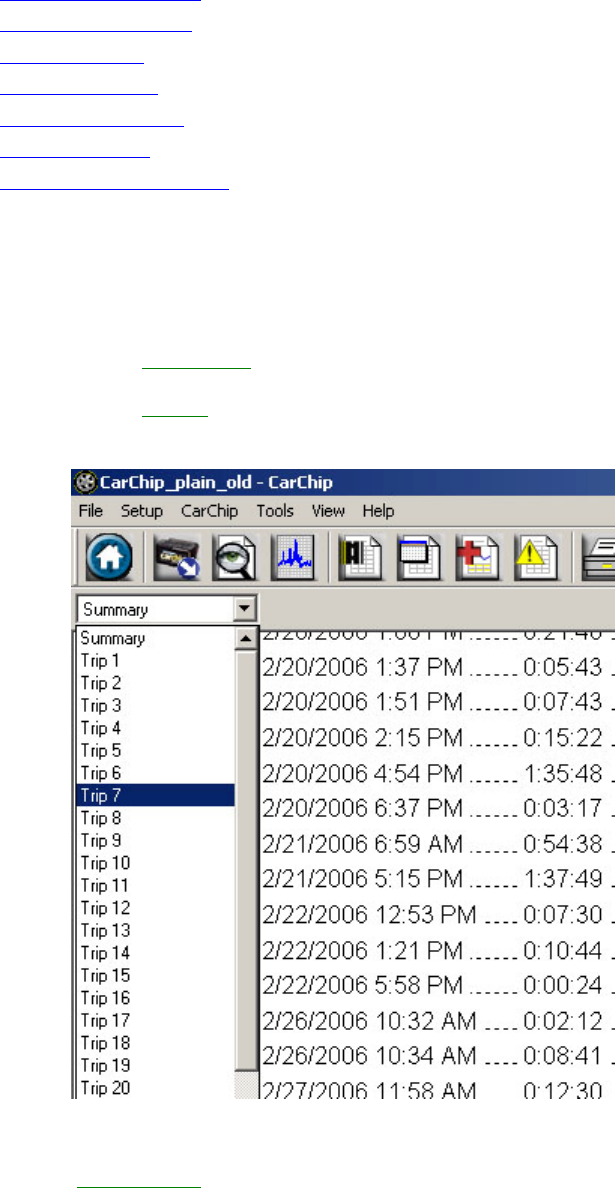Open the red cross accident log icon
This screenshot has width=615, height=1188.
478,557
